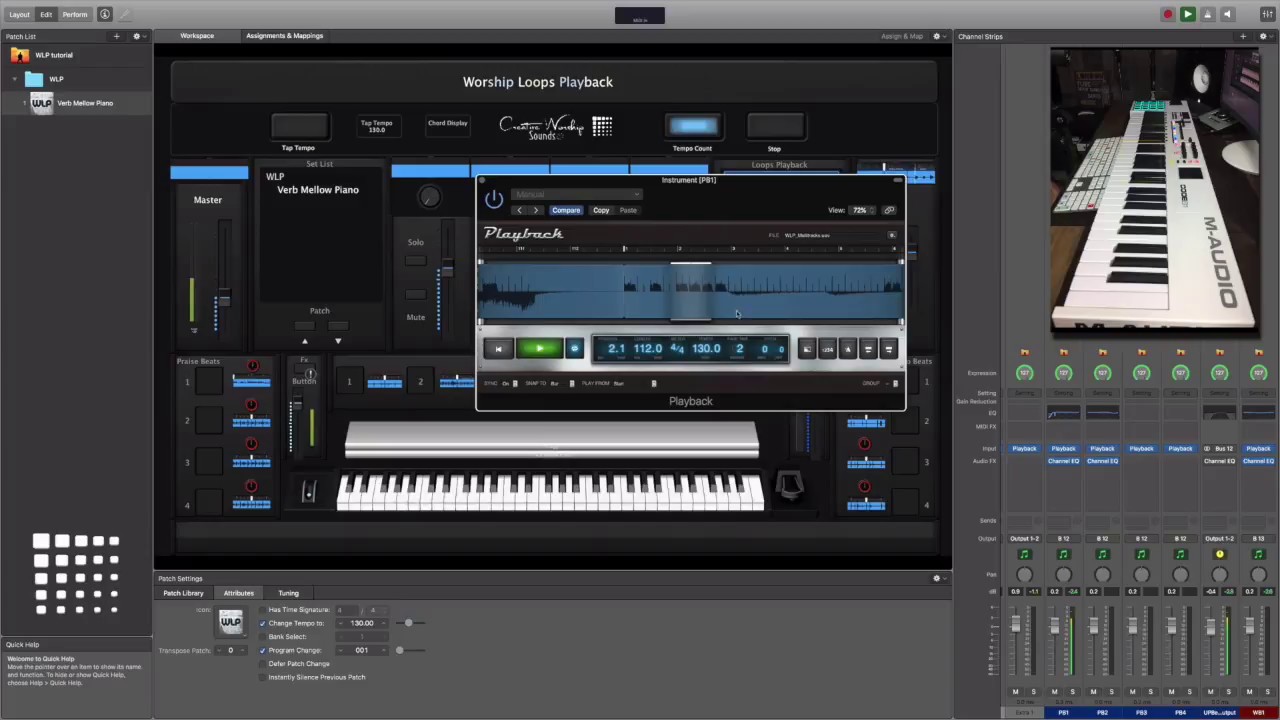Open the Bus 12 input menu on UPBe strip
Viewport: 1280px width, 720px height.
[1219, 448]
